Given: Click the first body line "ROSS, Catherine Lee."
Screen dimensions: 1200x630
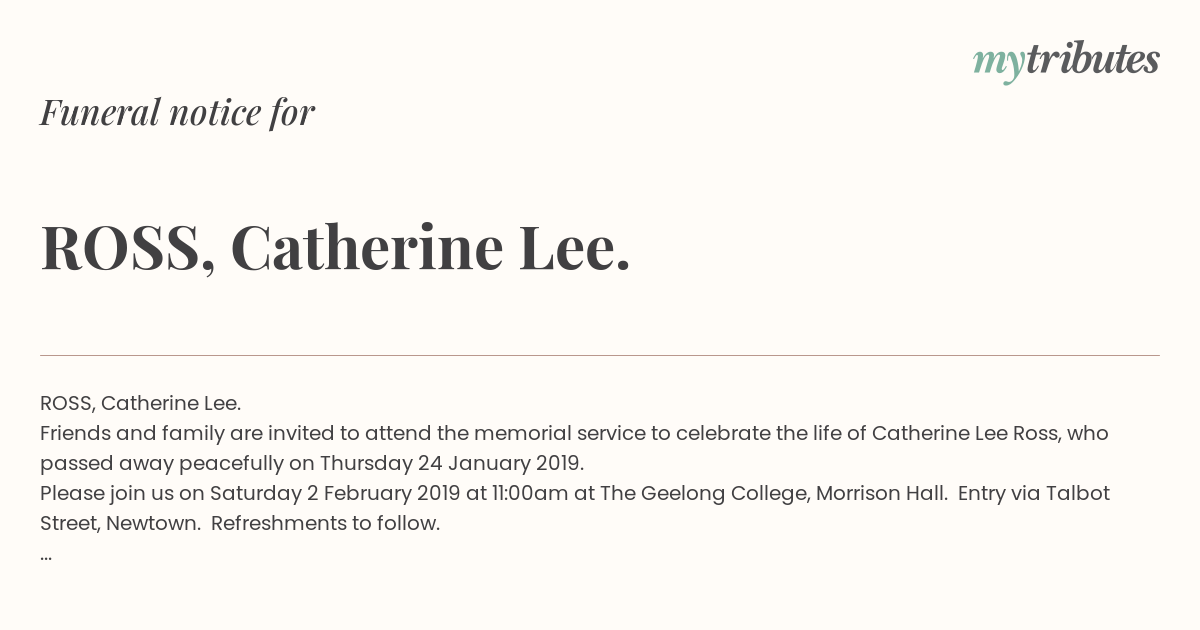Looking at the screenshot, I should tap(140, 403).
